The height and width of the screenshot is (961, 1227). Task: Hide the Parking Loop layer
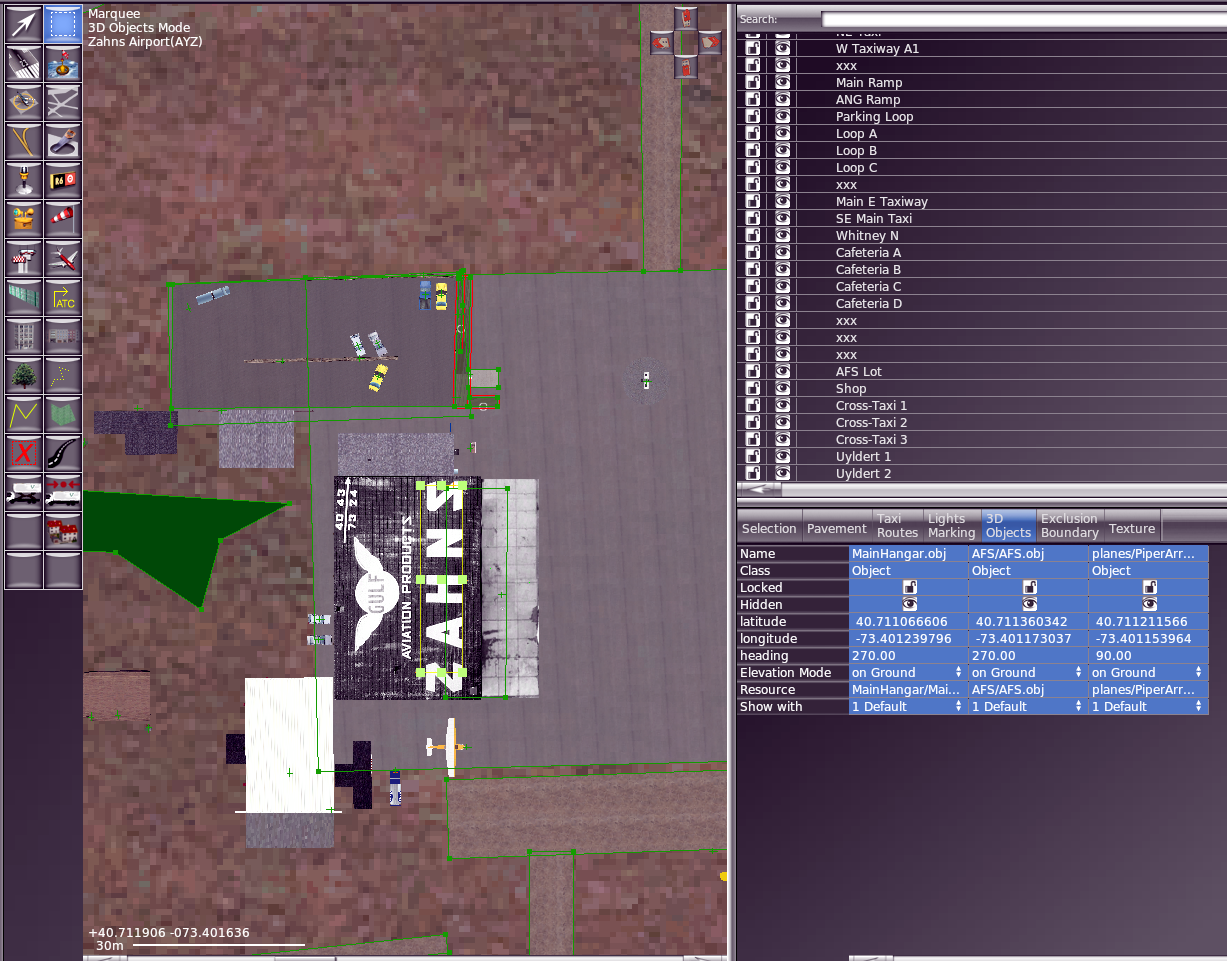click(782, 117)
